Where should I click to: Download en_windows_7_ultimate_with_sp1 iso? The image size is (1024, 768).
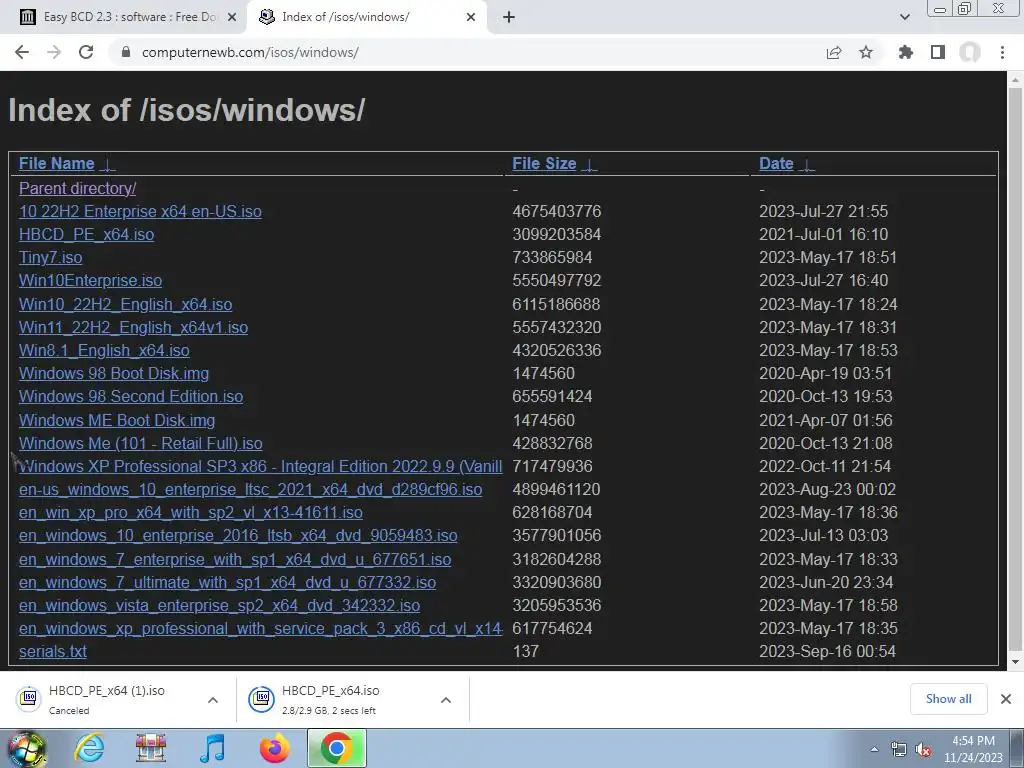tap(227, 583)
